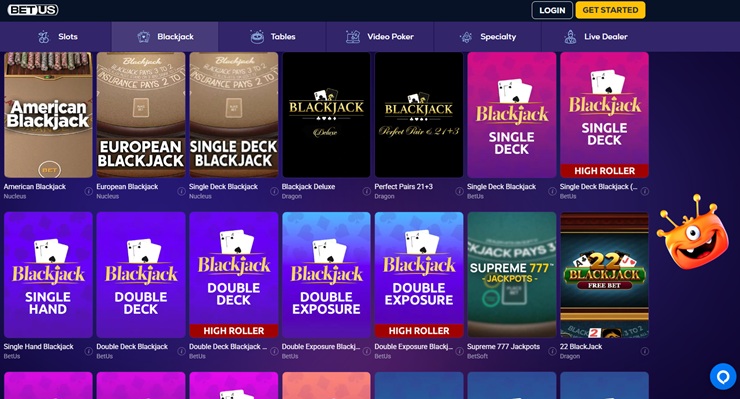
Task: Open the Specialty tab
Action: 488,36
